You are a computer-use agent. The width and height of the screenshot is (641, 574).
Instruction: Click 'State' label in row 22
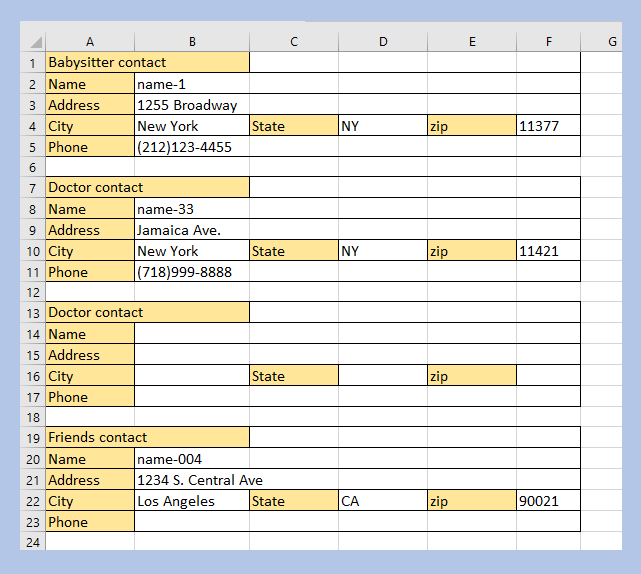(294, 500)
